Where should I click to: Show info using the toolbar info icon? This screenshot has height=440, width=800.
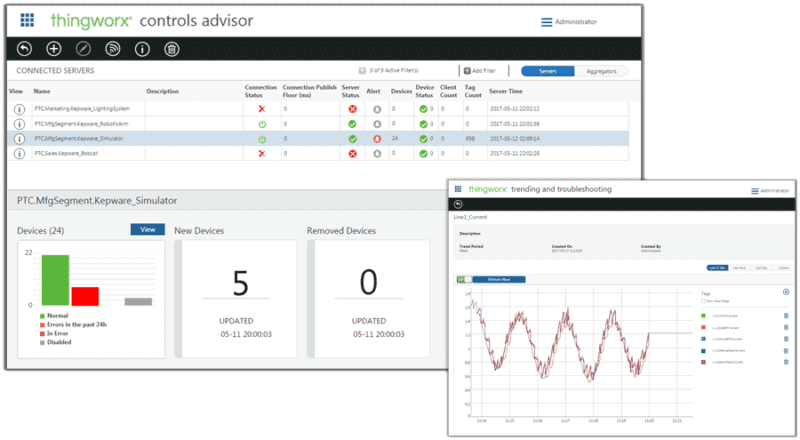[142, 49]
